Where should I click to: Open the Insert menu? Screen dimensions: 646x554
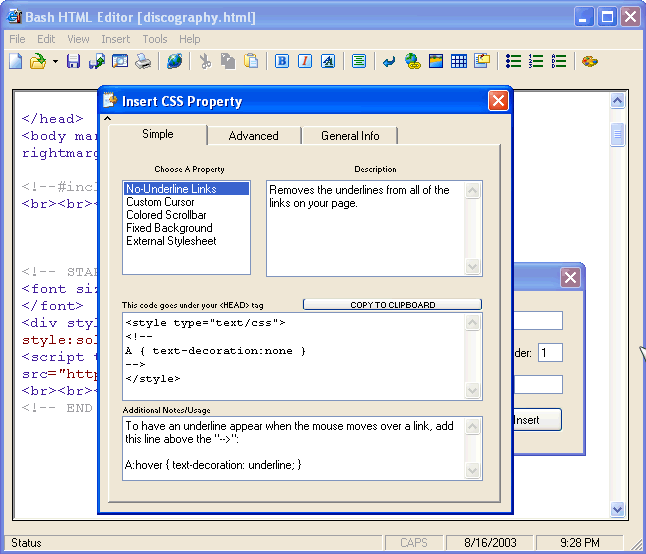(x=116, y=39)
